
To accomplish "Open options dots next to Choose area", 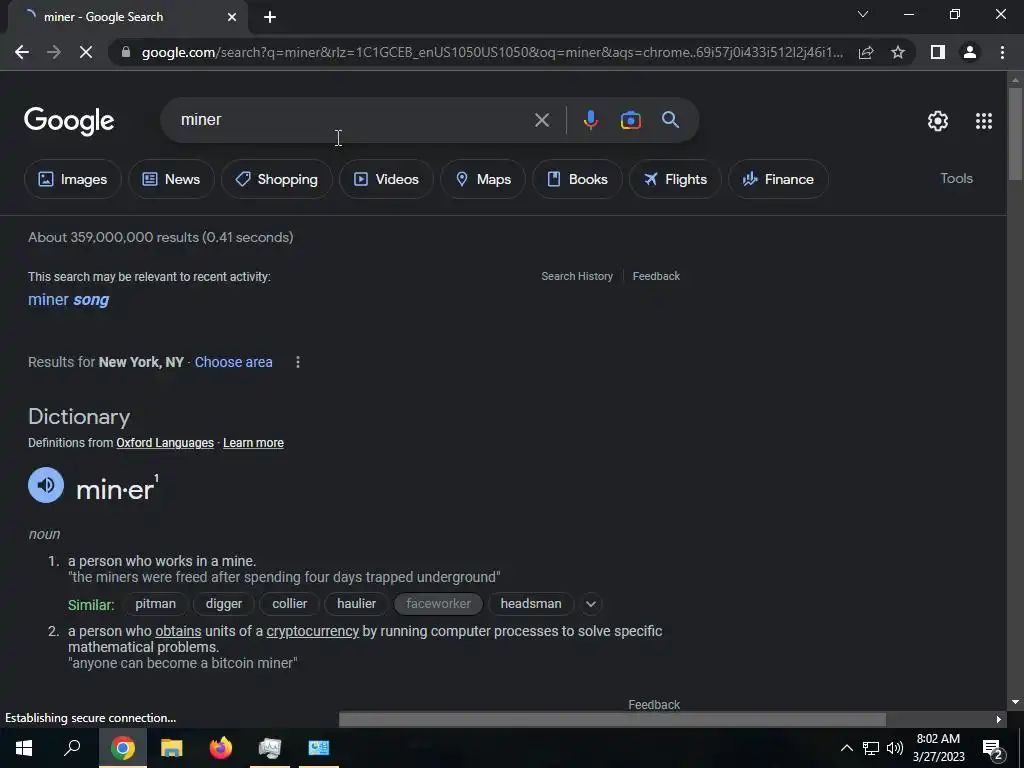I will 298,362.
